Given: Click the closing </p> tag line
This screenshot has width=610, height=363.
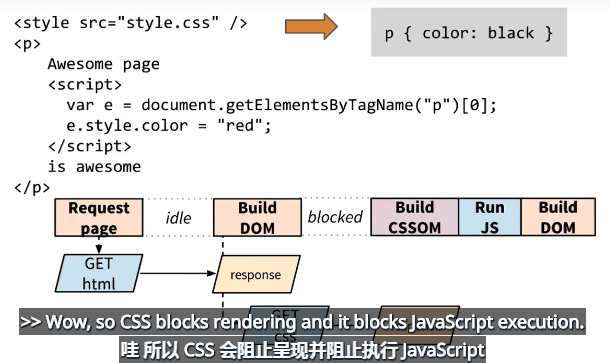Looking at the screenshot, I should (x=32, y=188).
